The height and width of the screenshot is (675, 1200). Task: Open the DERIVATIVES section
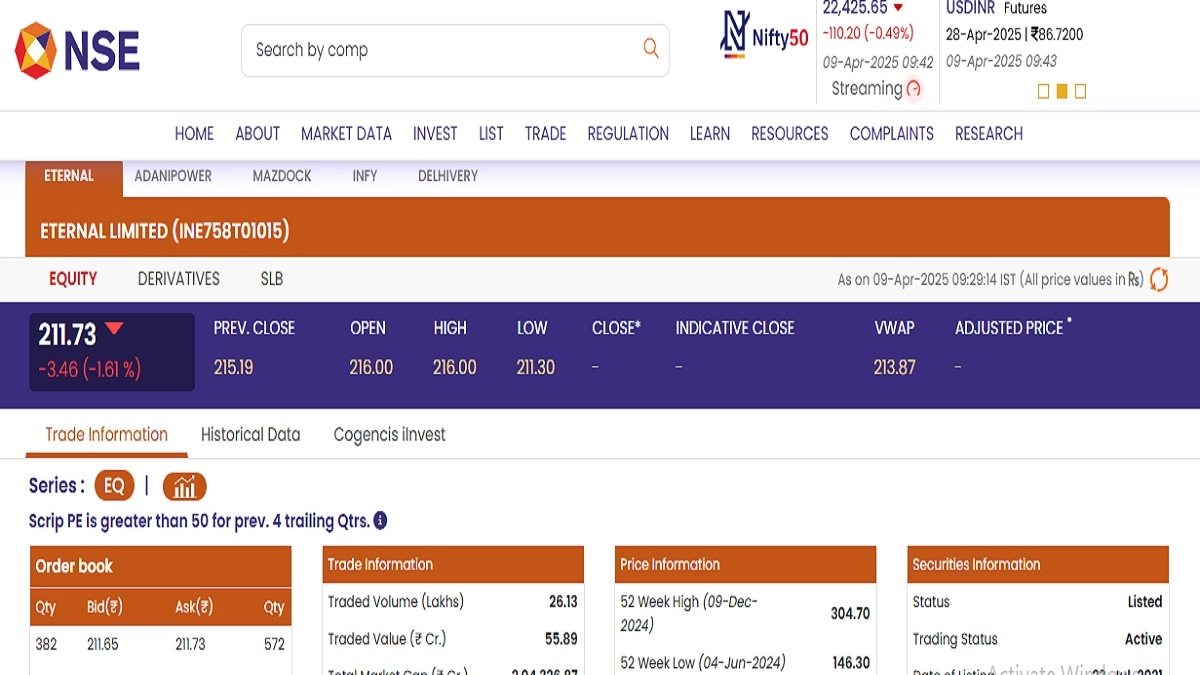pos(178,279)
